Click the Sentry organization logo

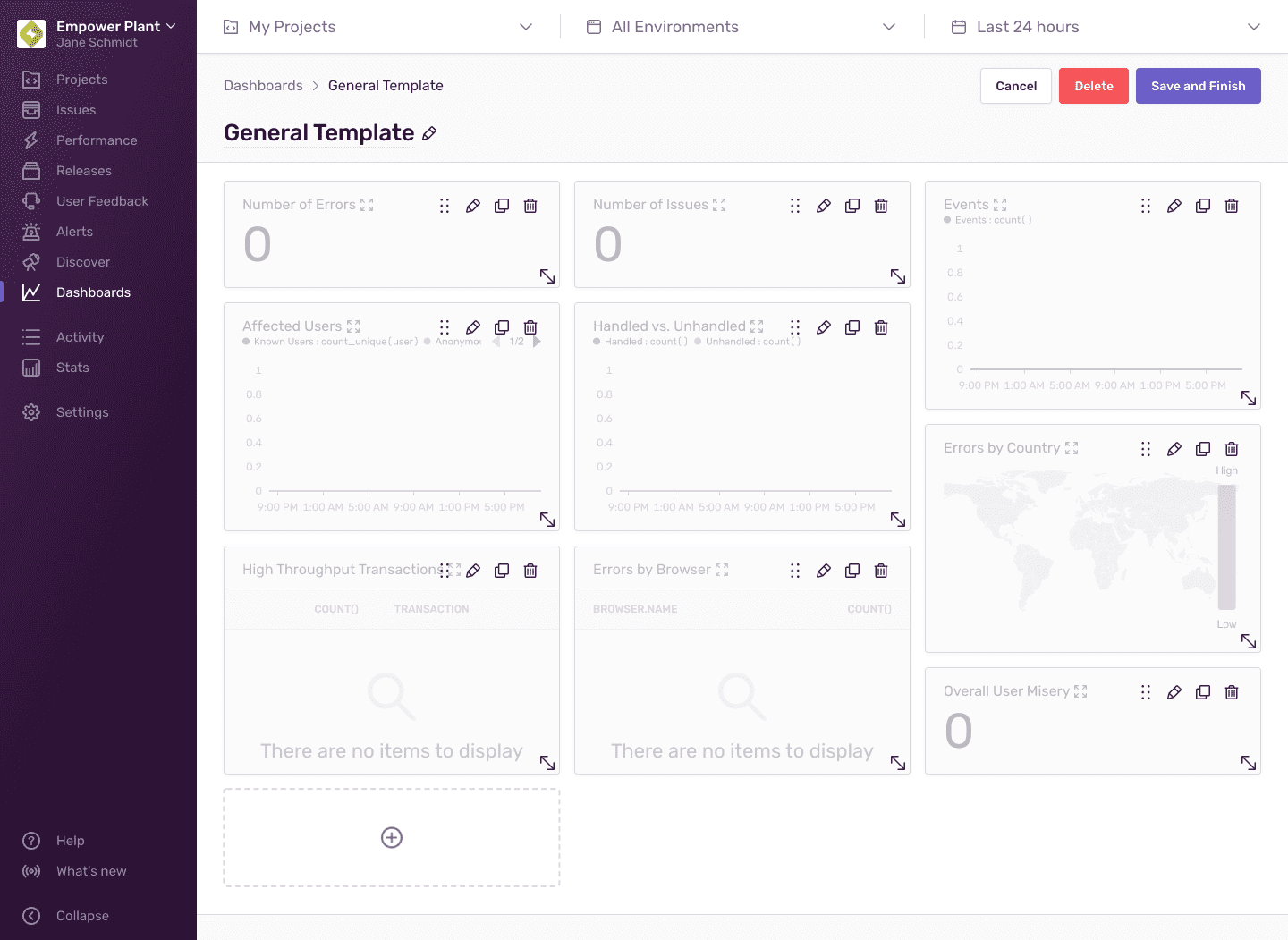click(x=31, y=34)
